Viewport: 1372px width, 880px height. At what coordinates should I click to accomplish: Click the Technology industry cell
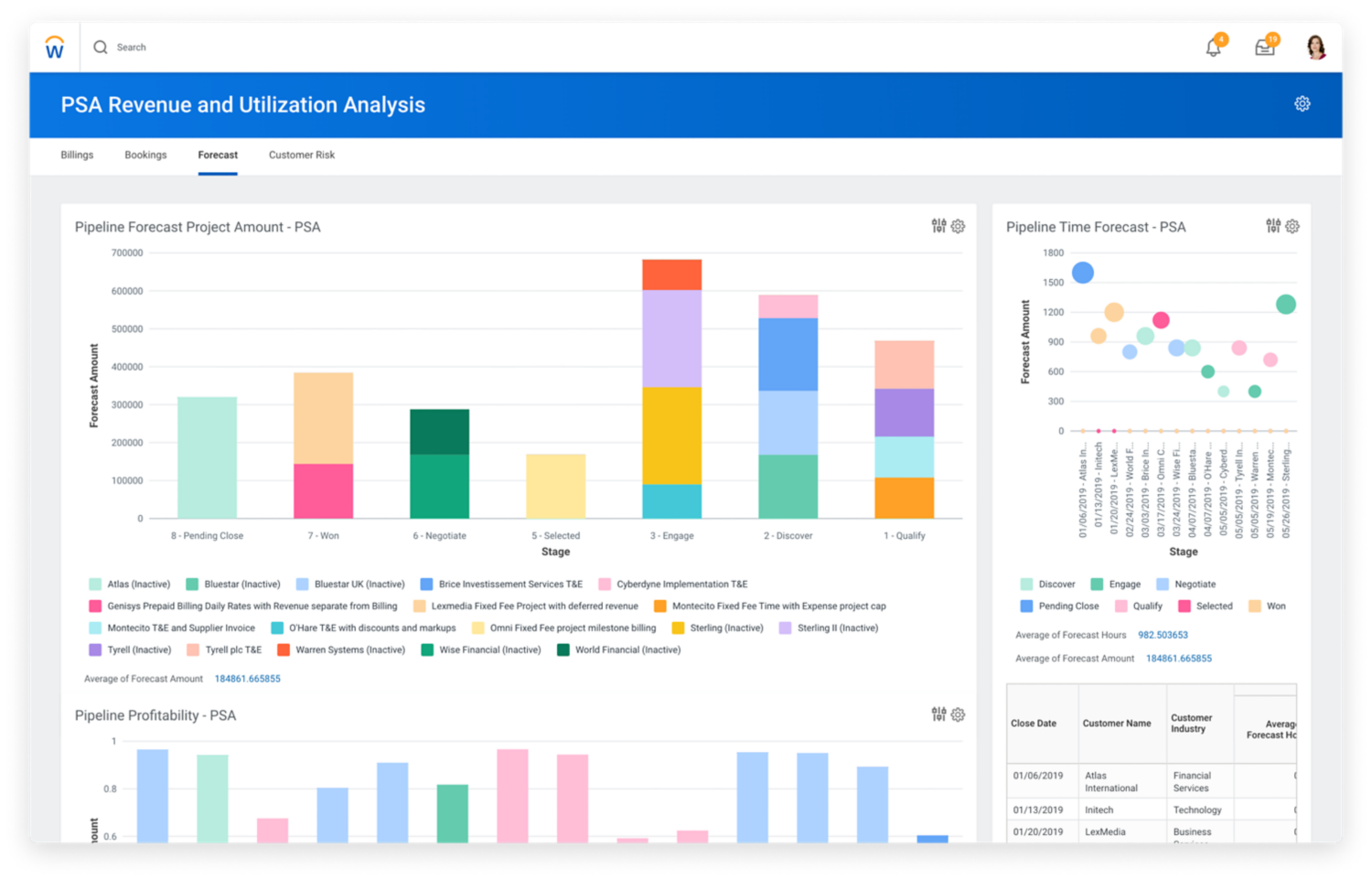coord(1200,810)
